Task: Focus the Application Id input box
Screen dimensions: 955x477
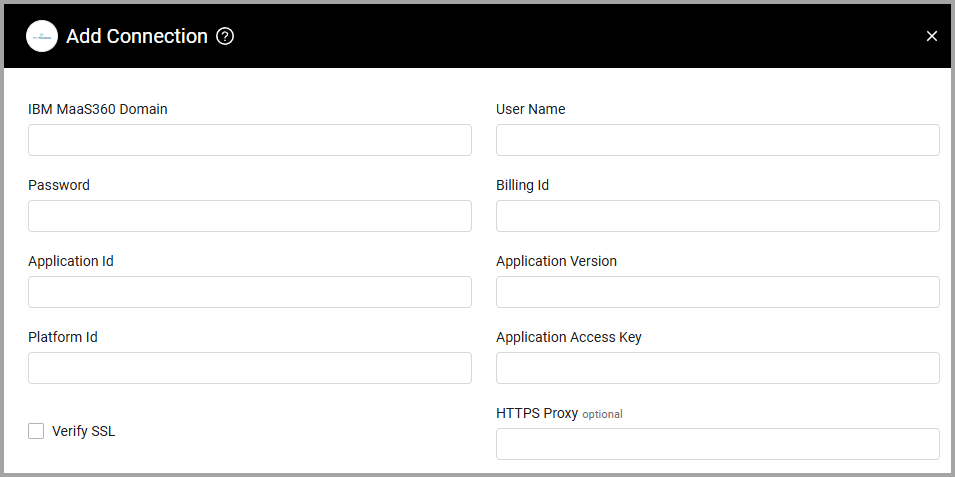Action: coord(250,292)
